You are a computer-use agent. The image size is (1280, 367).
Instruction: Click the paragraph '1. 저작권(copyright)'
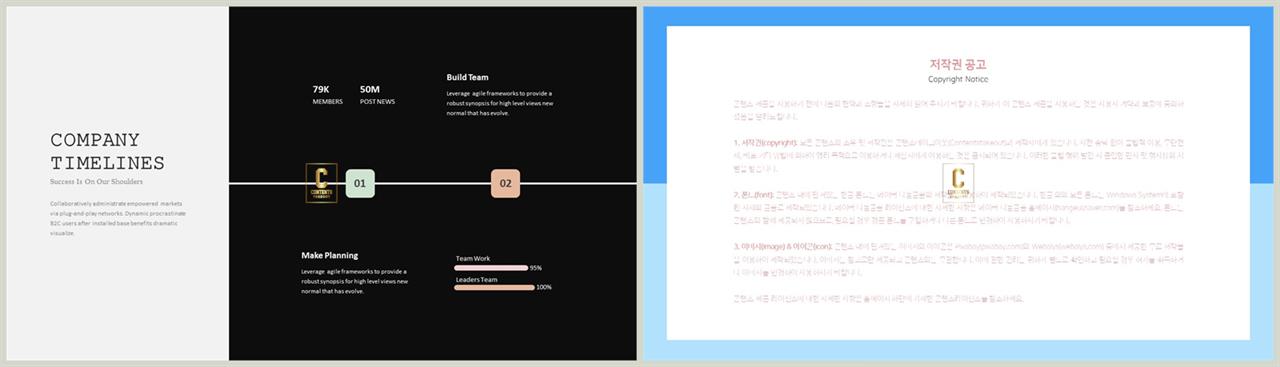[958, 156]
